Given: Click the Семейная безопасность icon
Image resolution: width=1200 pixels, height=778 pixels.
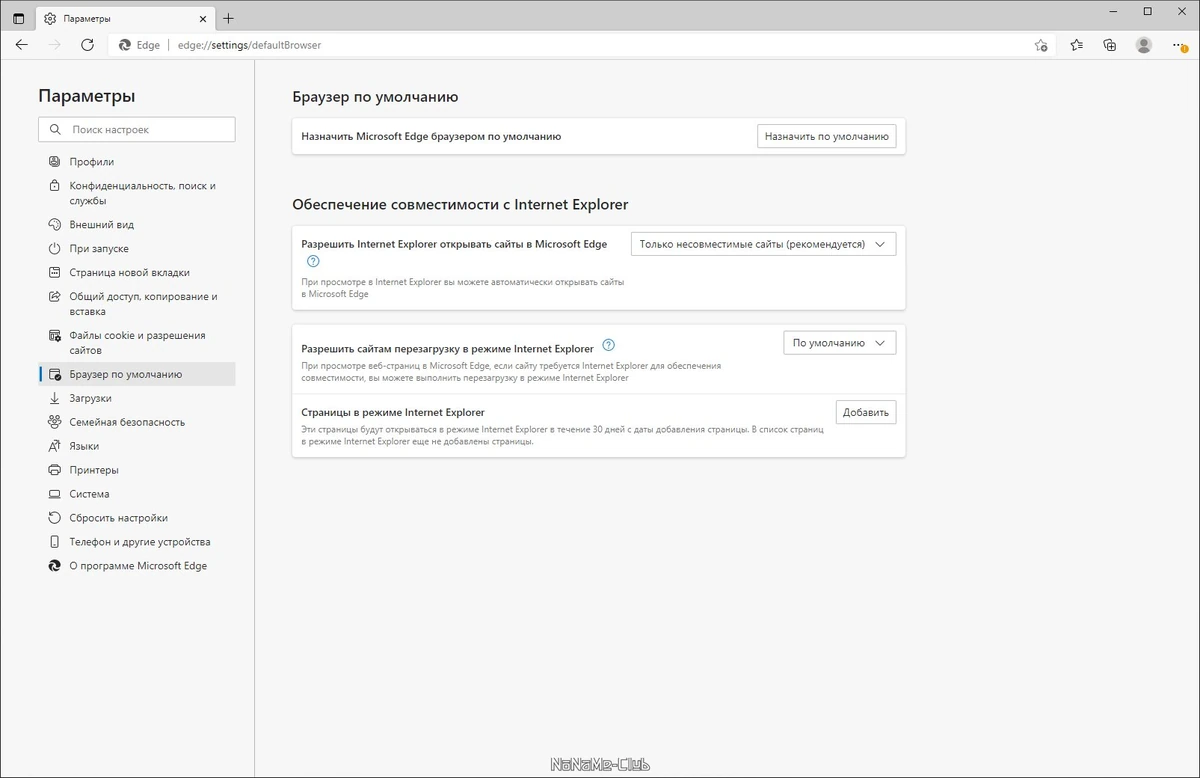Looking at the screenshot, I should (55, 422).
